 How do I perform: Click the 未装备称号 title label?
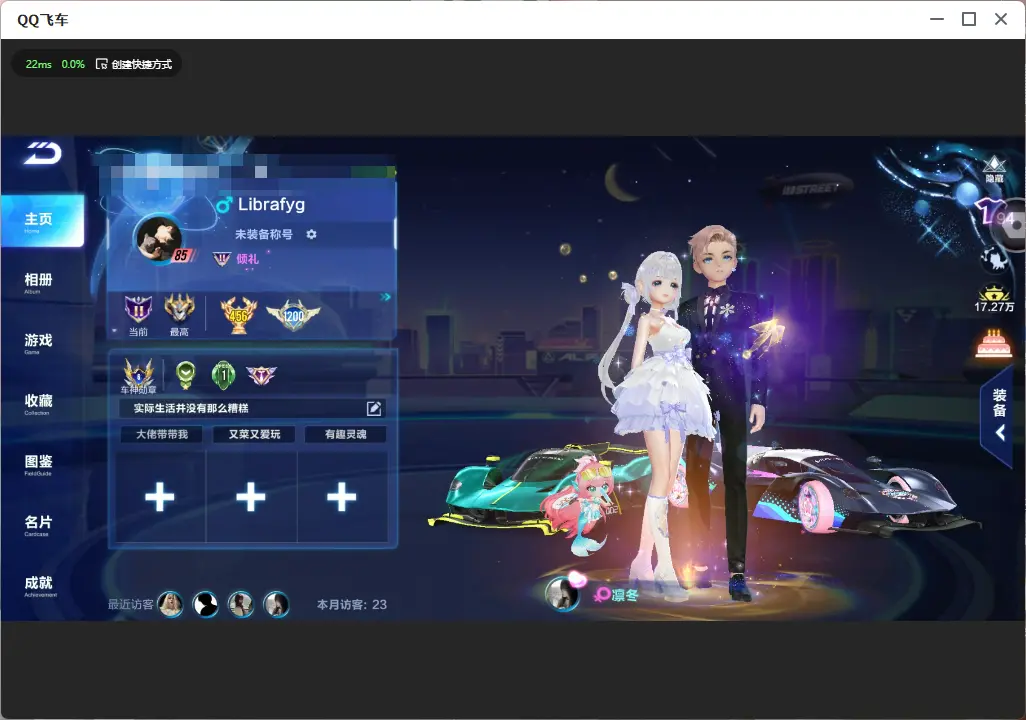[264, 234]
